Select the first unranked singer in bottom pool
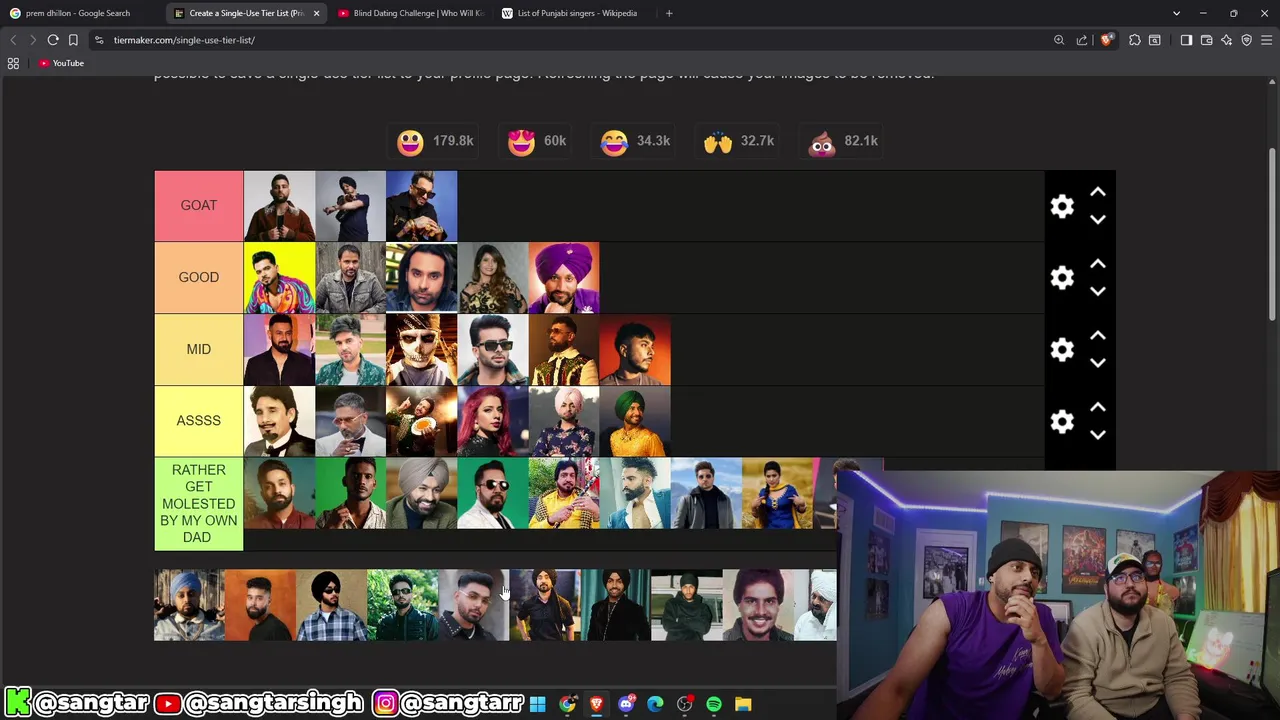 pyautogui.click(x=189, y=605)
